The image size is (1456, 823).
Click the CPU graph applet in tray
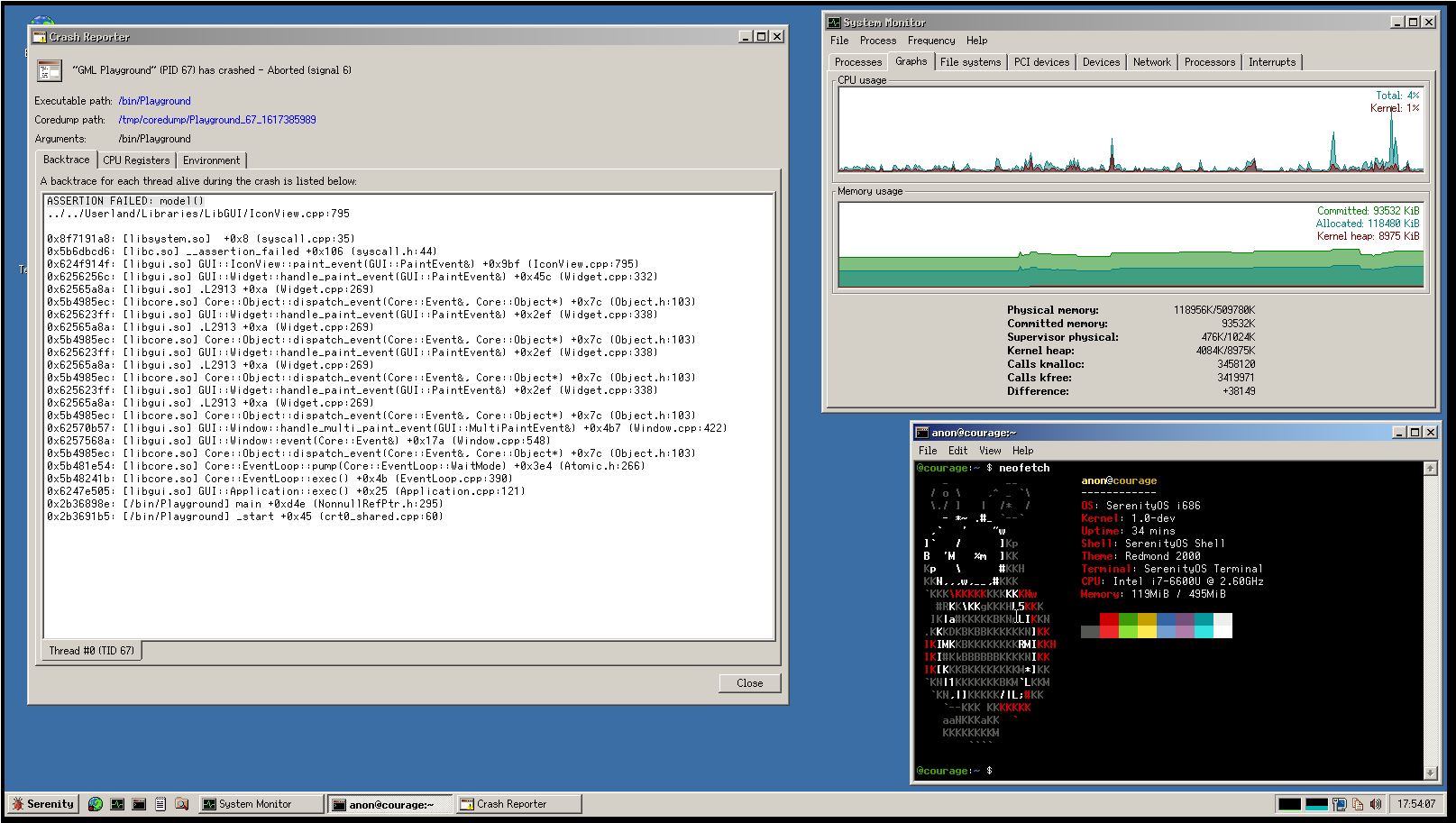click(x=1290, y=804)
